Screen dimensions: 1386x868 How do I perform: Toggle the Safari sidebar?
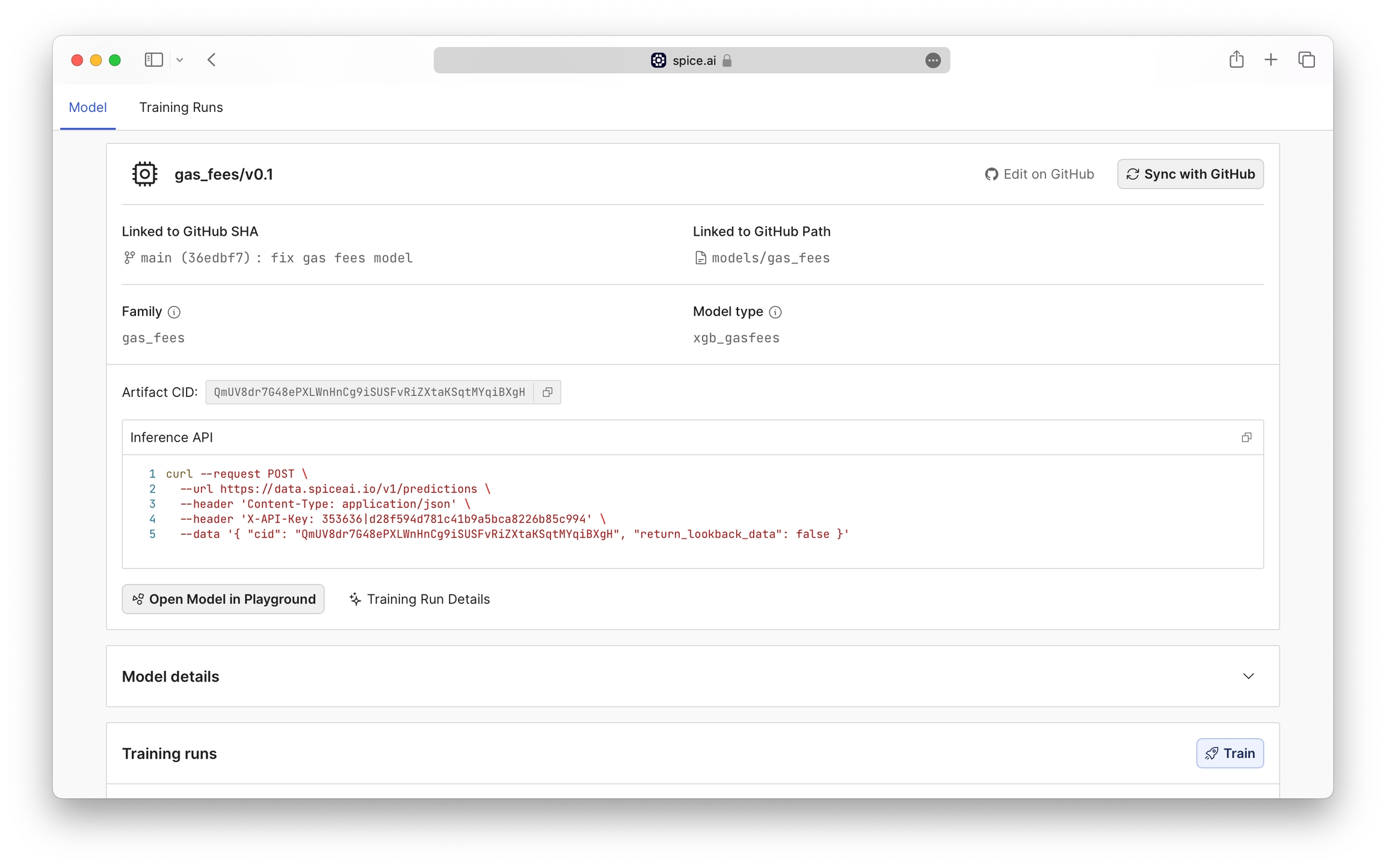point(153,60)
